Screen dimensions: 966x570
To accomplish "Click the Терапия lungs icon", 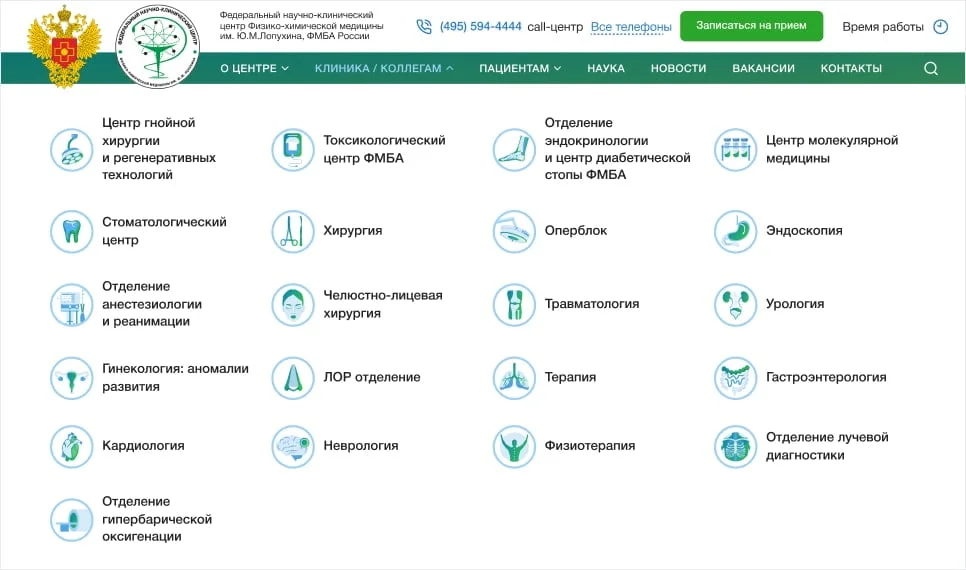I will pos(514,378).
